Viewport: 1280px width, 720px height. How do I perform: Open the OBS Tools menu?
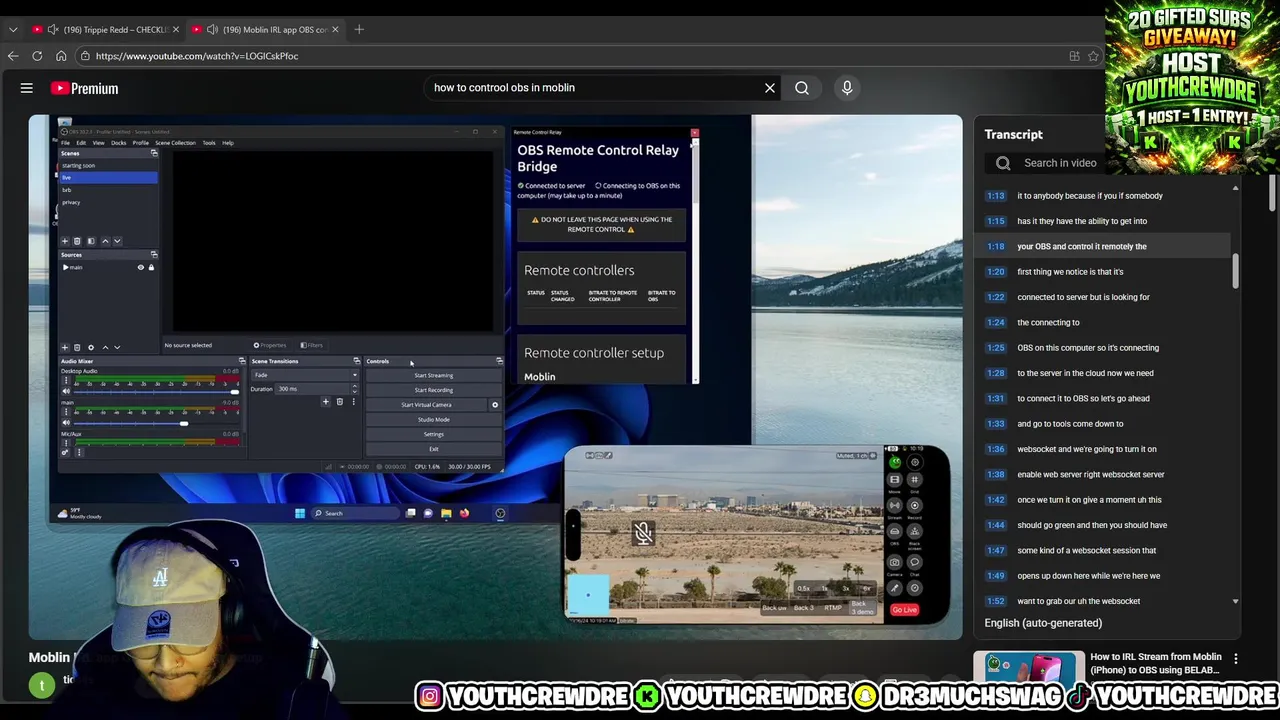click(x=209, y=143)
